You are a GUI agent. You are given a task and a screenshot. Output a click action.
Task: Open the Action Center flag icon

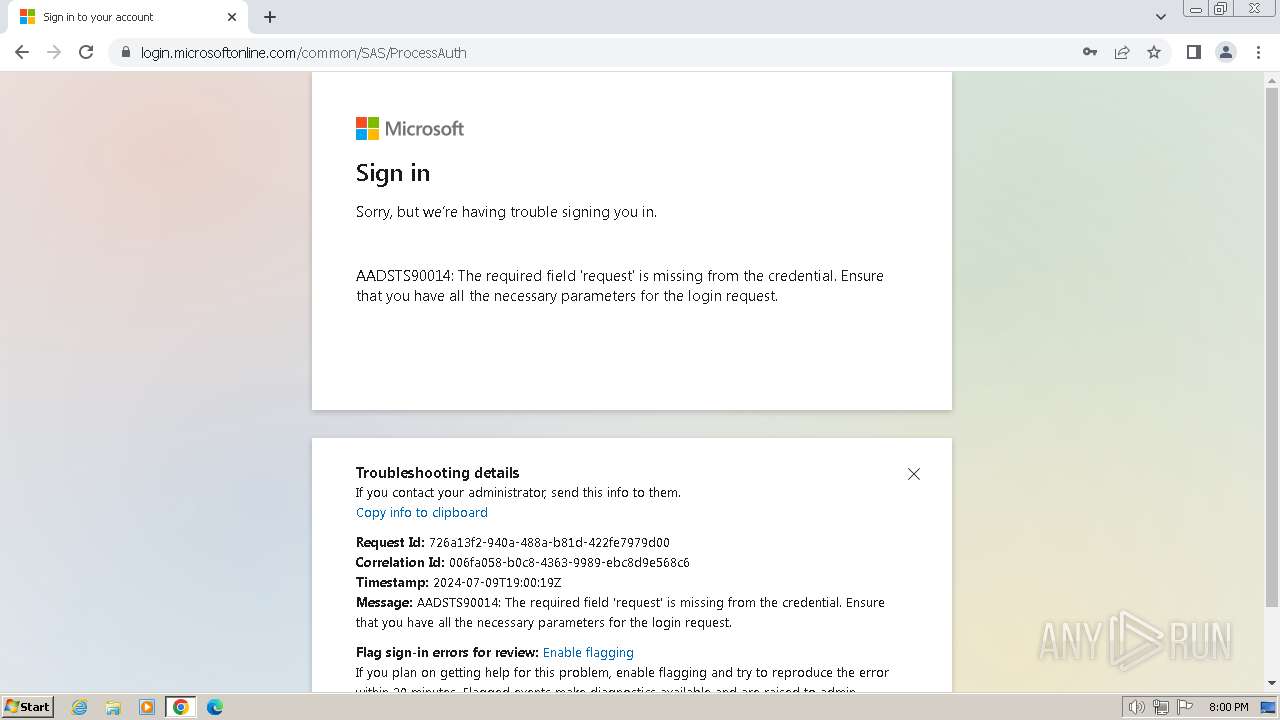click(x=1184, y=707)
